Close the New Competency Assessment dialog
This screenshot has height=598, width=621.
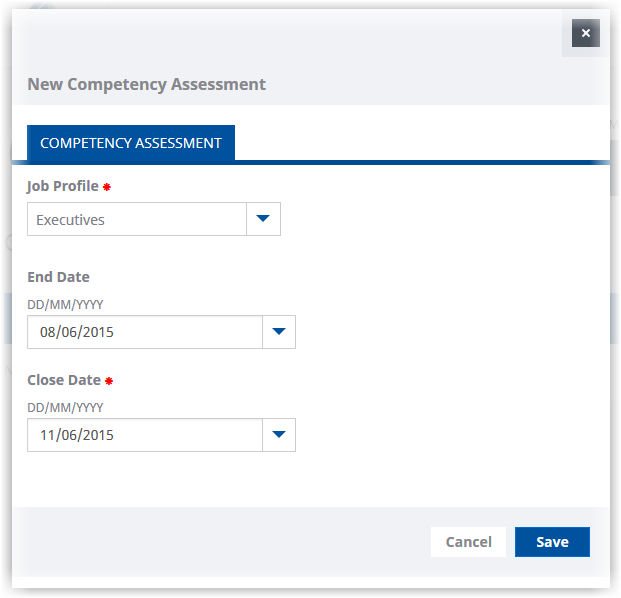[x=585, y=33]
